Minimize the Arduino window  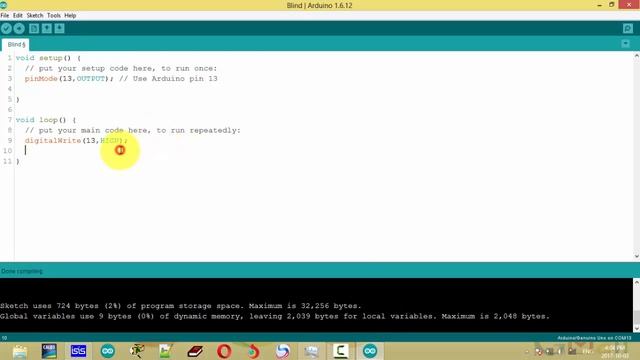coord(599,5)
